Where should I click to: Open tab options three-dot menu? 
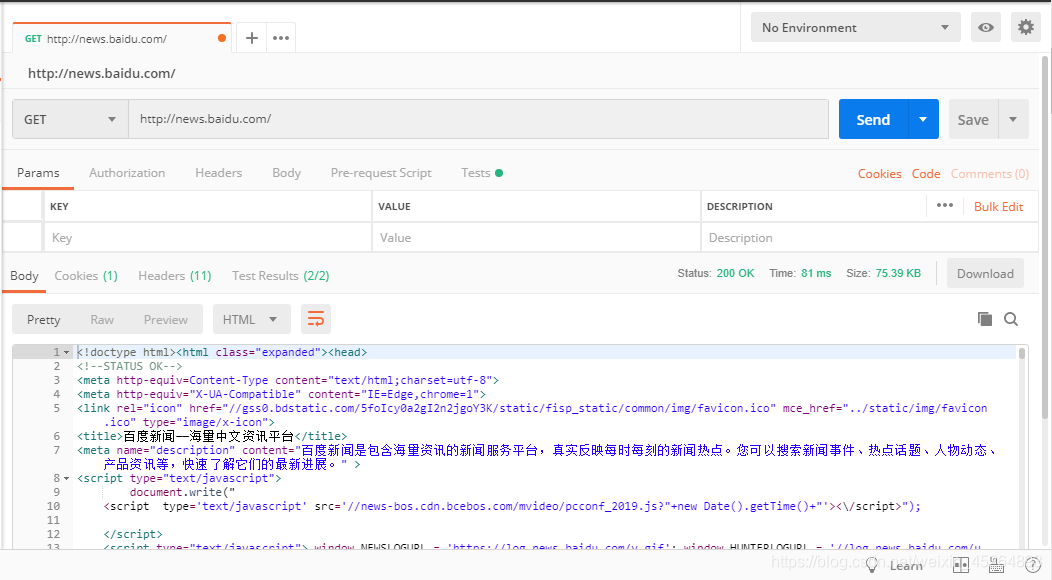[281, 38]
